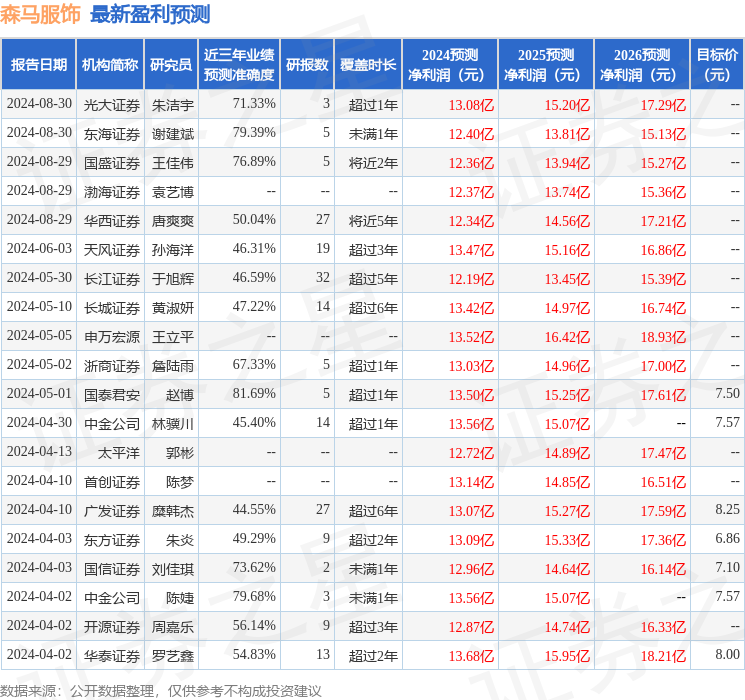
Task: Select analyst 谢建斌 cell
Action: 172,134
